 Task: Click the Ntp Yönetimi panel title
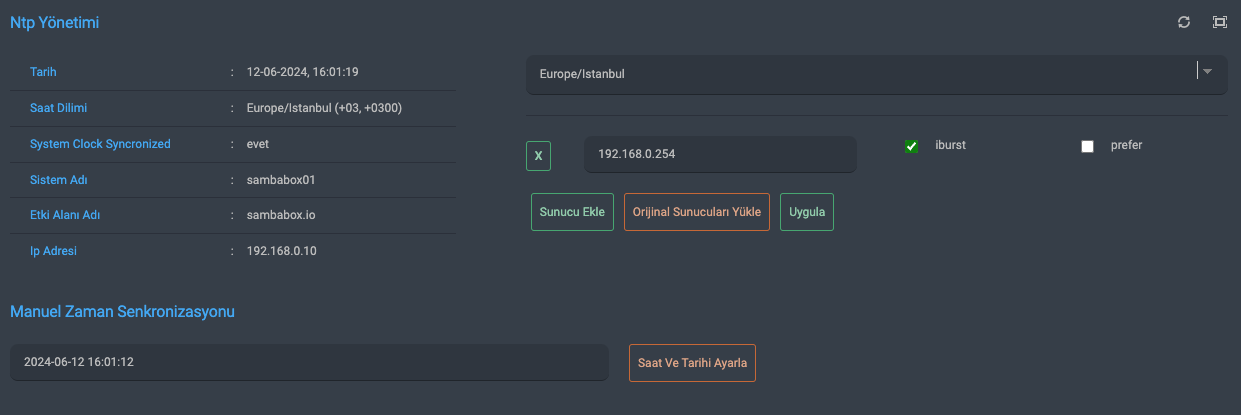tap(54, 22)
